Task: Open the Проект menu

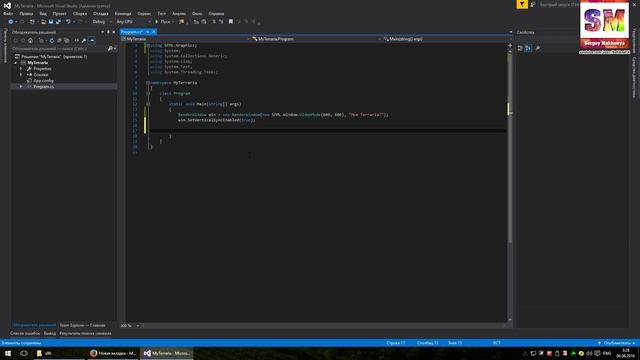Action: (59, 13)
